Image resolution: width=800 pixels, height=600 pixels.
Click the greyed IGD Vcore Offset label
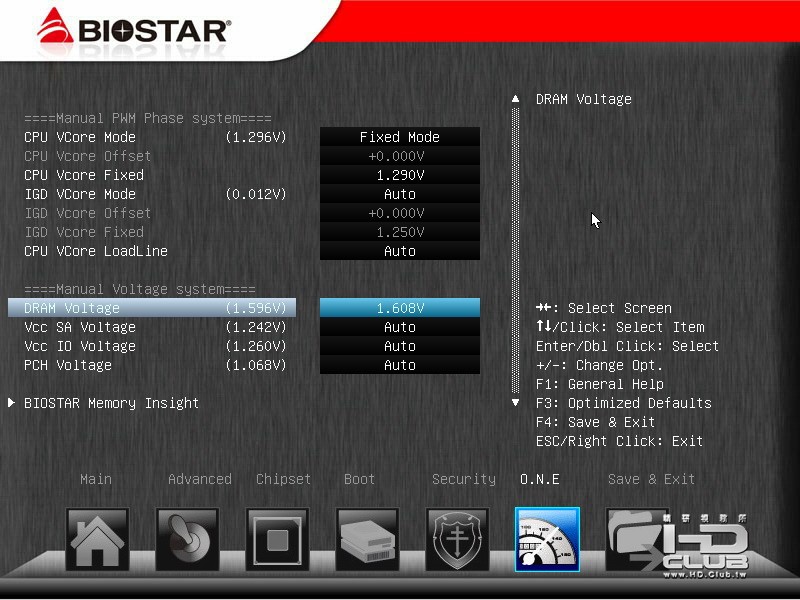tap(88, 213)
